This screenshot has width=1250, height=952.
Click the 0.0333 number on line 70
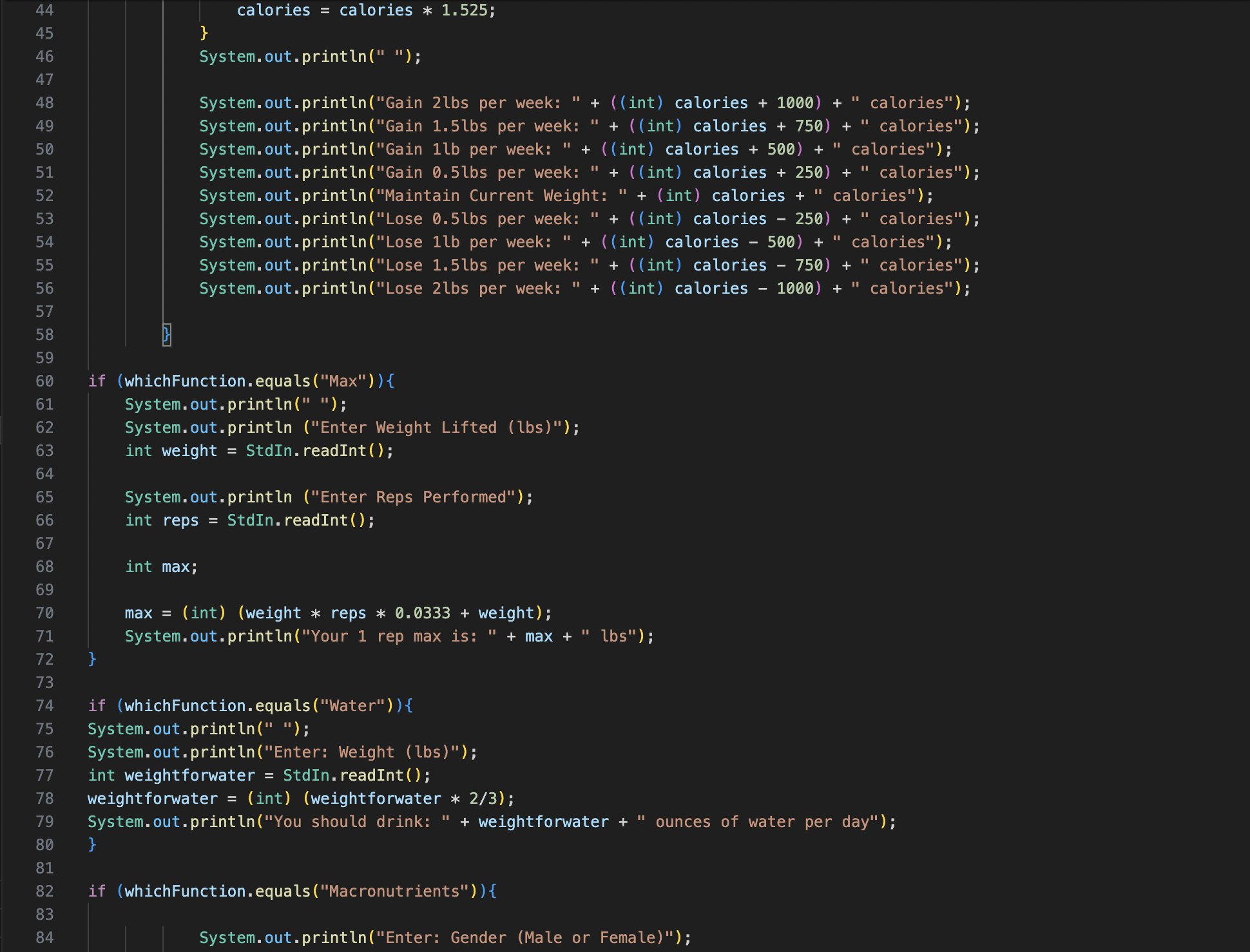[422, 613]
